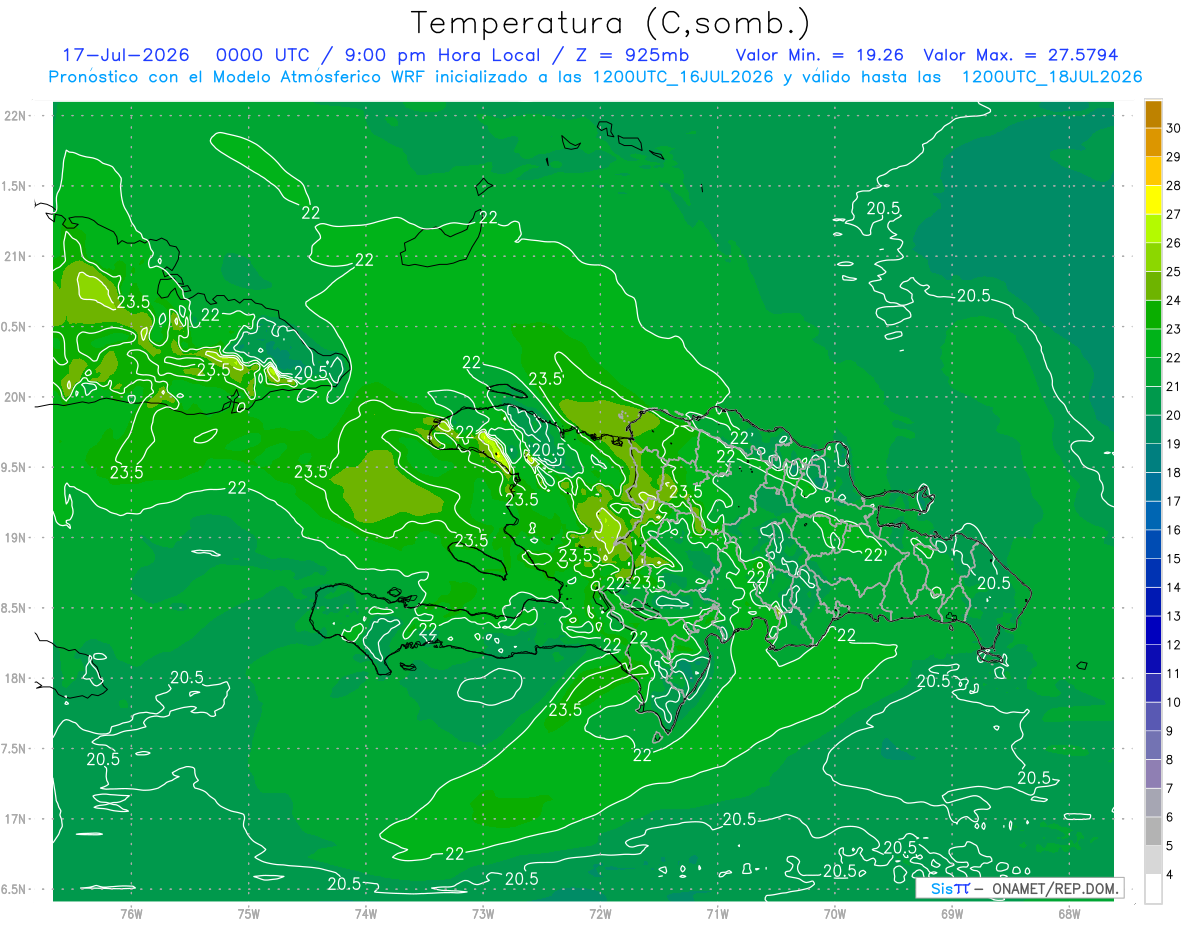Select the "Z = 925mb" pressure level text

pos(634,55)
